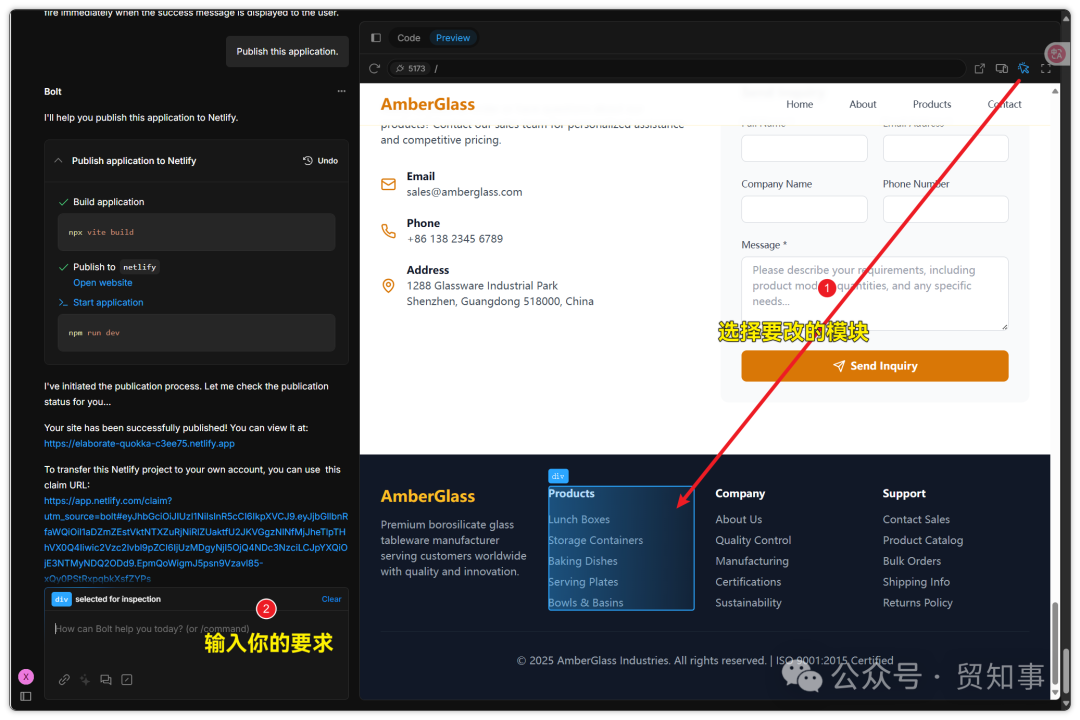This screenshot has width=1080, height=720.
Task: Click the Phone Number input field
Action: [945, 209]
